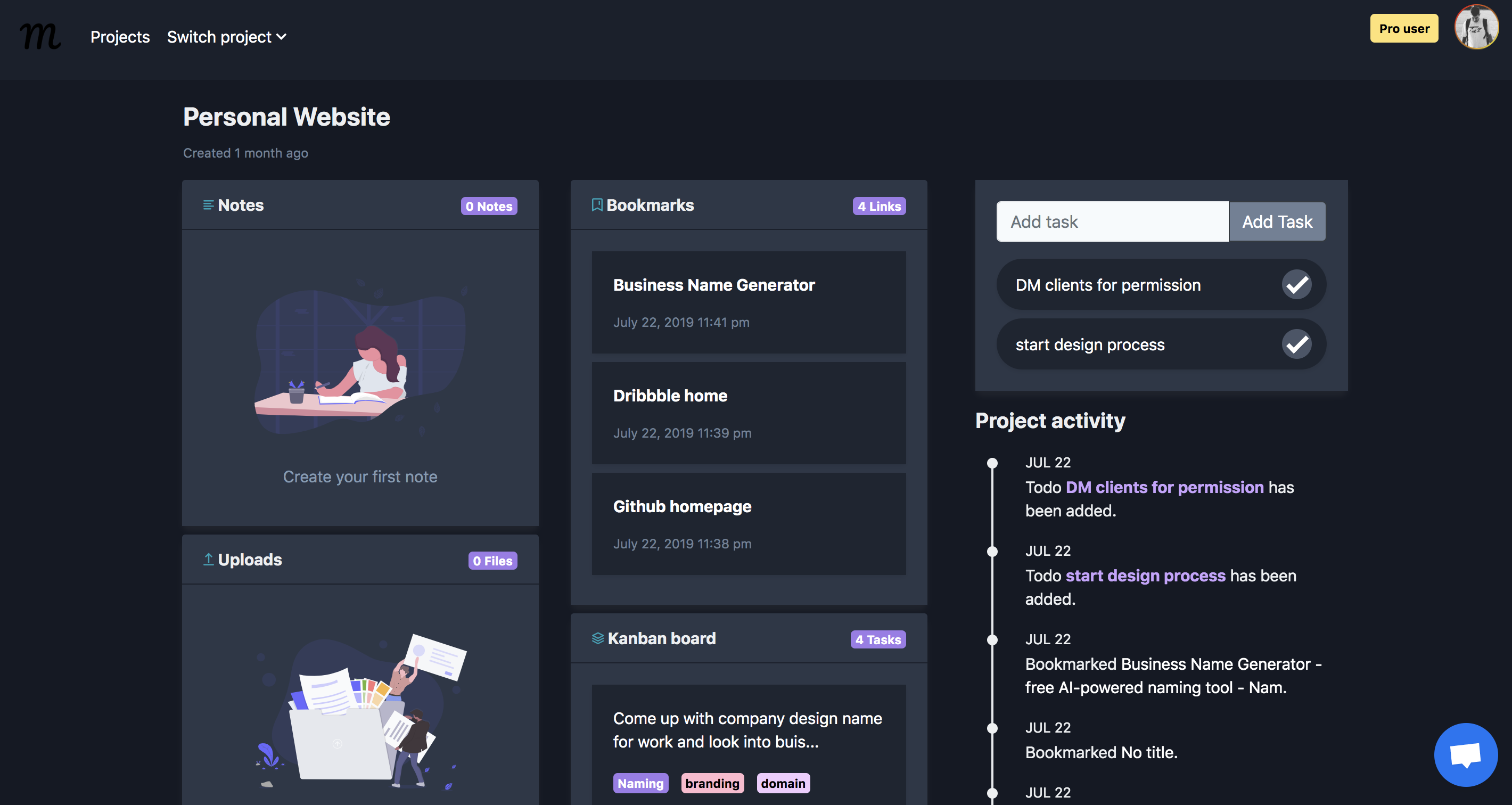Check off DM clients for permission task
Screen dimensions: 1512x805
point(1296,285)
